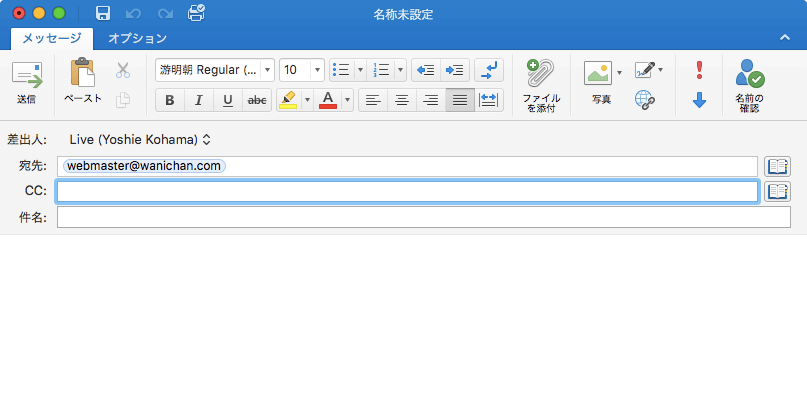Set high importance with red exclamation

point(699,70)
